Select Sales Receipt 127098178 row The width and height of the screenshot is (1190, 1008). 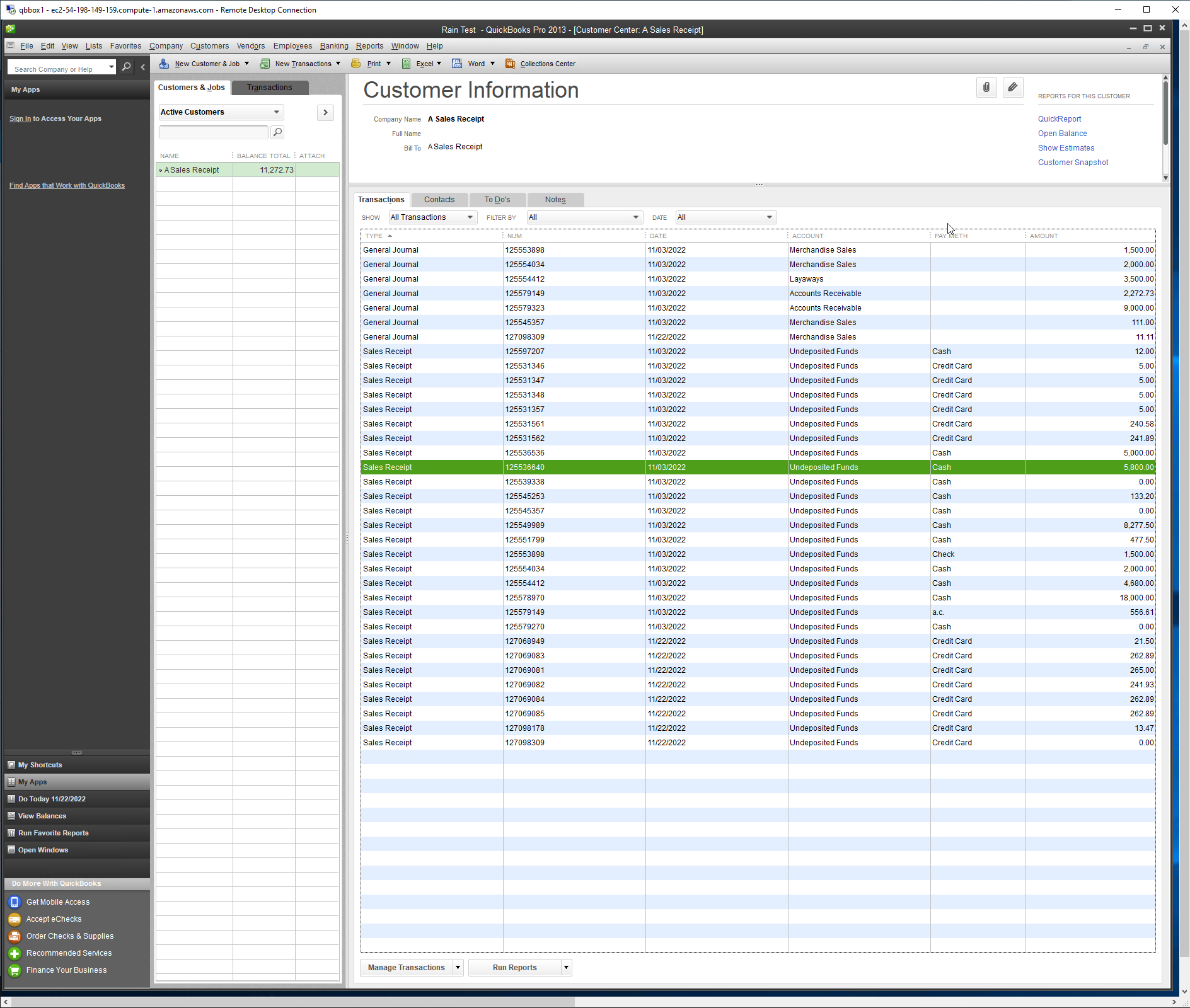[758, 728]
